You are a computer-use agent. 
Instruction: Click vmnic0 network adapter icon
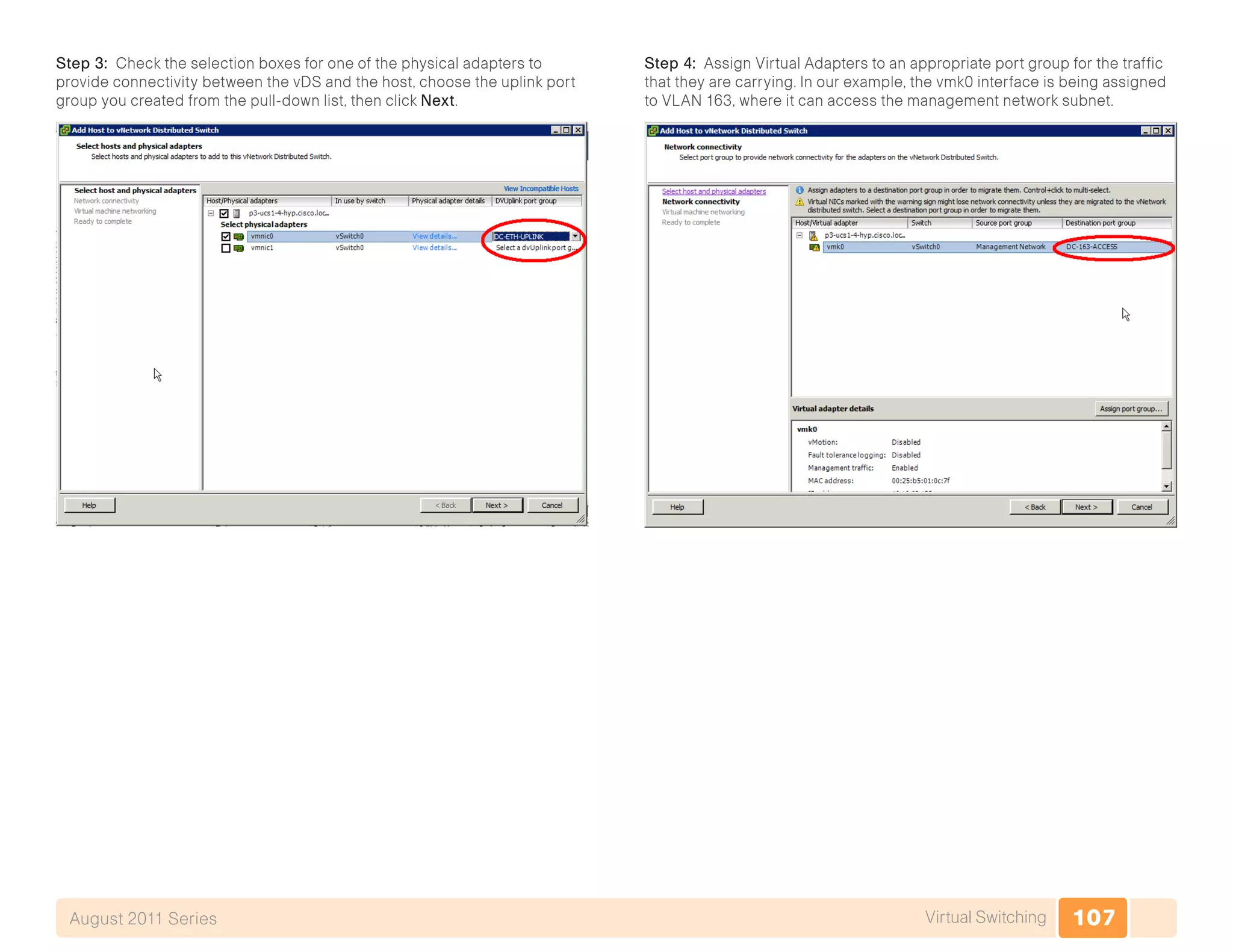238,236
